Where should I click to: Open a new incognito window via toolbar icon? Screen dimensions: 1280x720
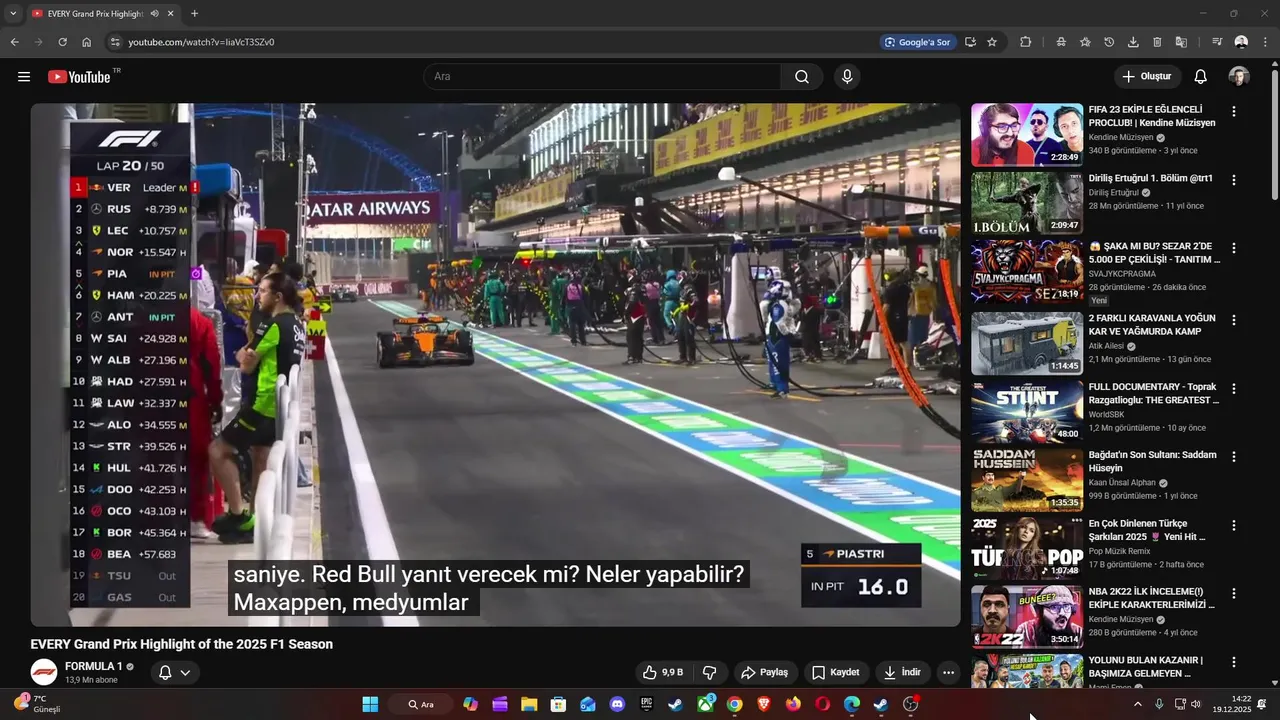pos(1061,42)
